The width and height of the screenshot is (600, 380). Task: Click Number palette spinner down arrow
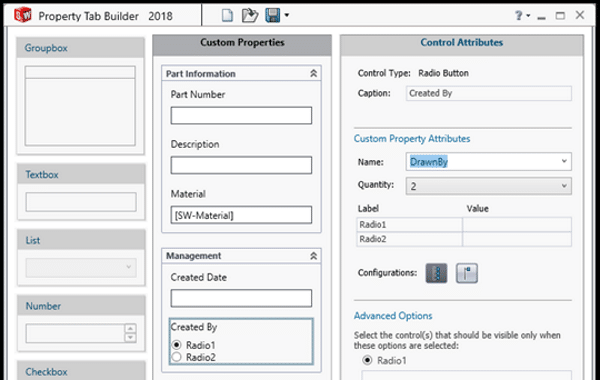pos(130,338)
